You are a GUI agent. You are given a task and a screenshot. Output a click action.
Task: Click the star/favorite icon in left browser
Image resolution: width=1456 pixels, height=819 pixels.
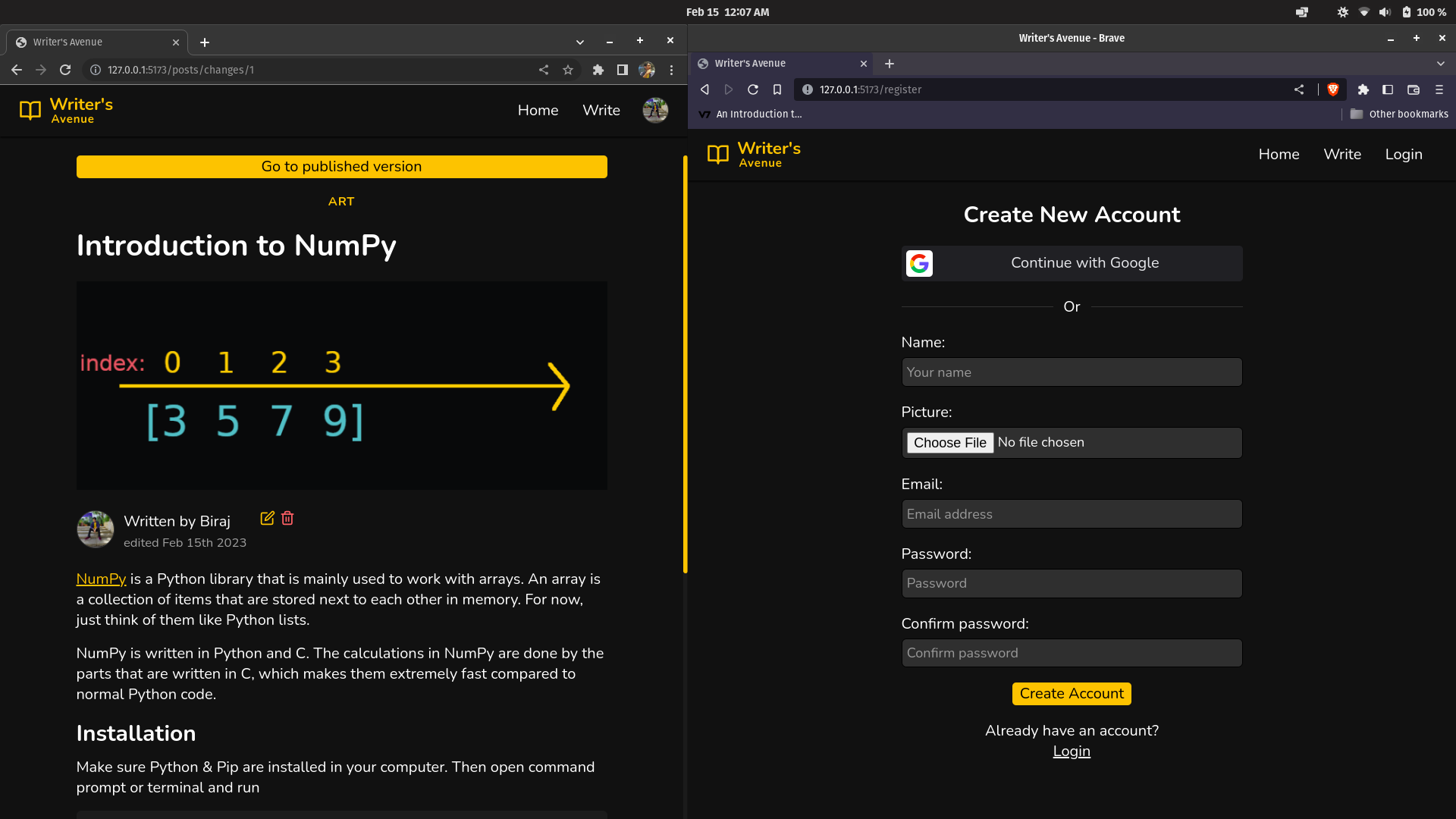(568, 70)
